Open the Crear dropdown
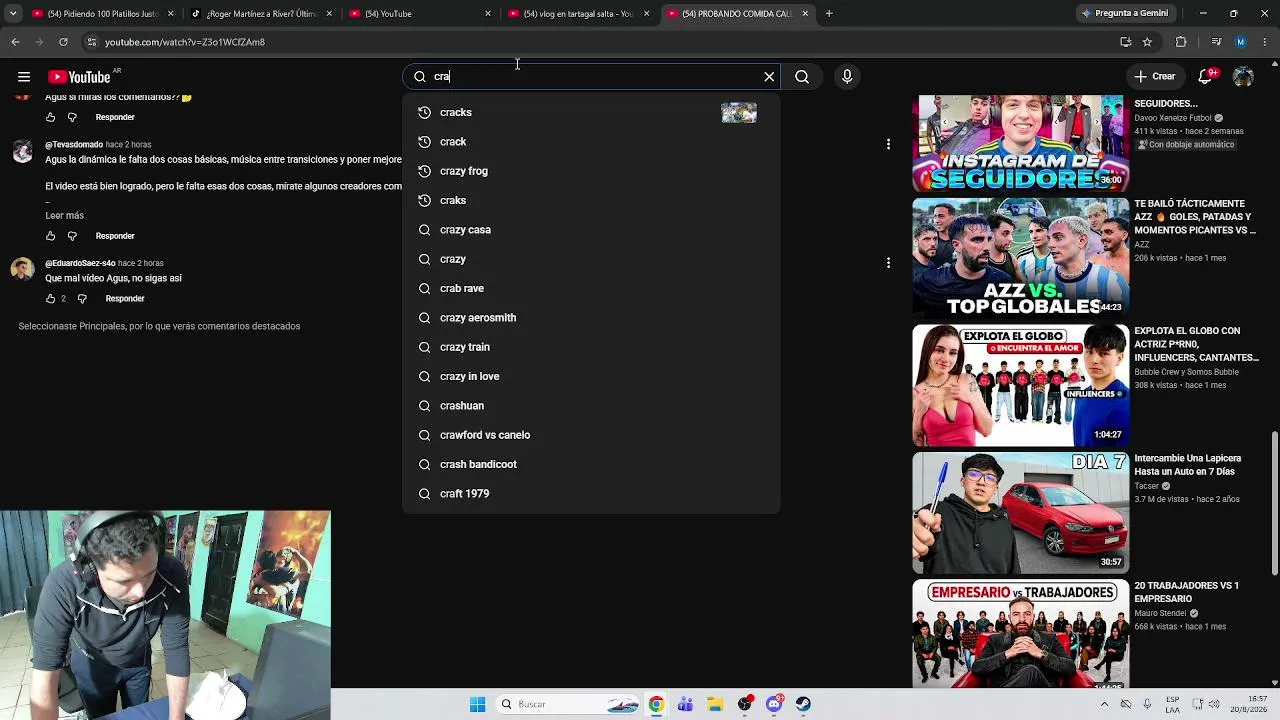This screenshot has width=1280, height=720. [x=1154, y=77]
